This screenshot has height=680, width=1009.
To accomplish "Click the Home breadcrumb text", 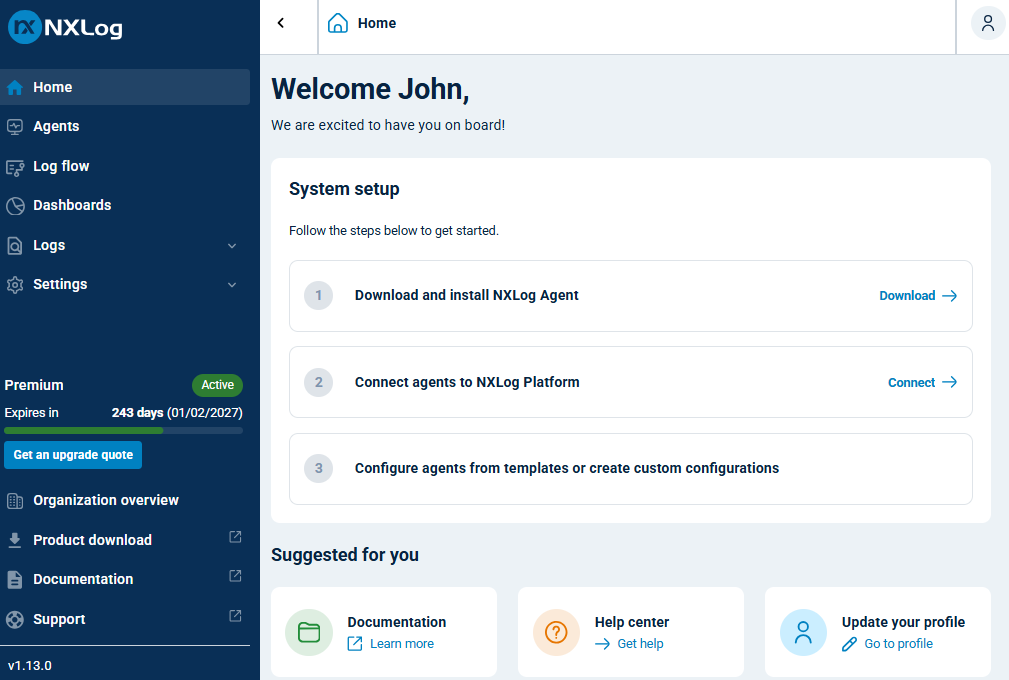I will (x=377, y=23).
